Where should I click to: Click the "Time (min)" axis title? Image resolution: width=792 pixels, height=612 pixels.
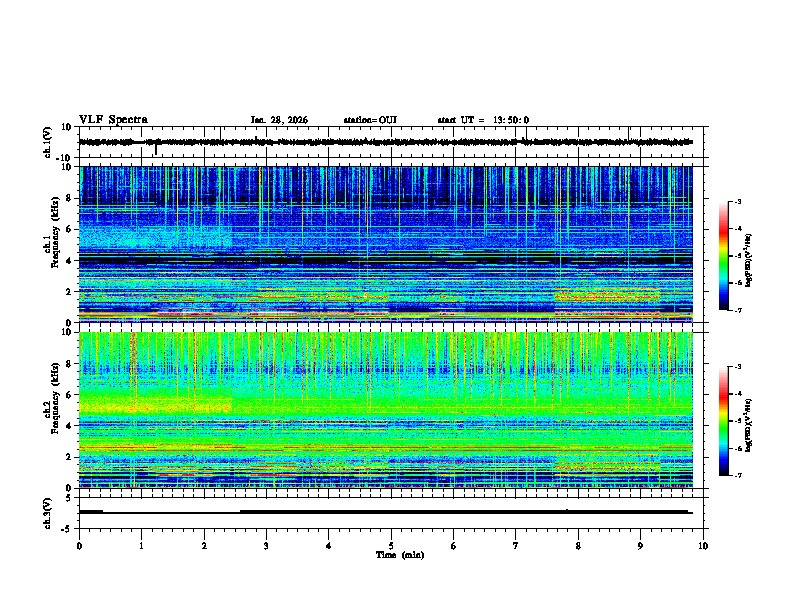(400, 555)
